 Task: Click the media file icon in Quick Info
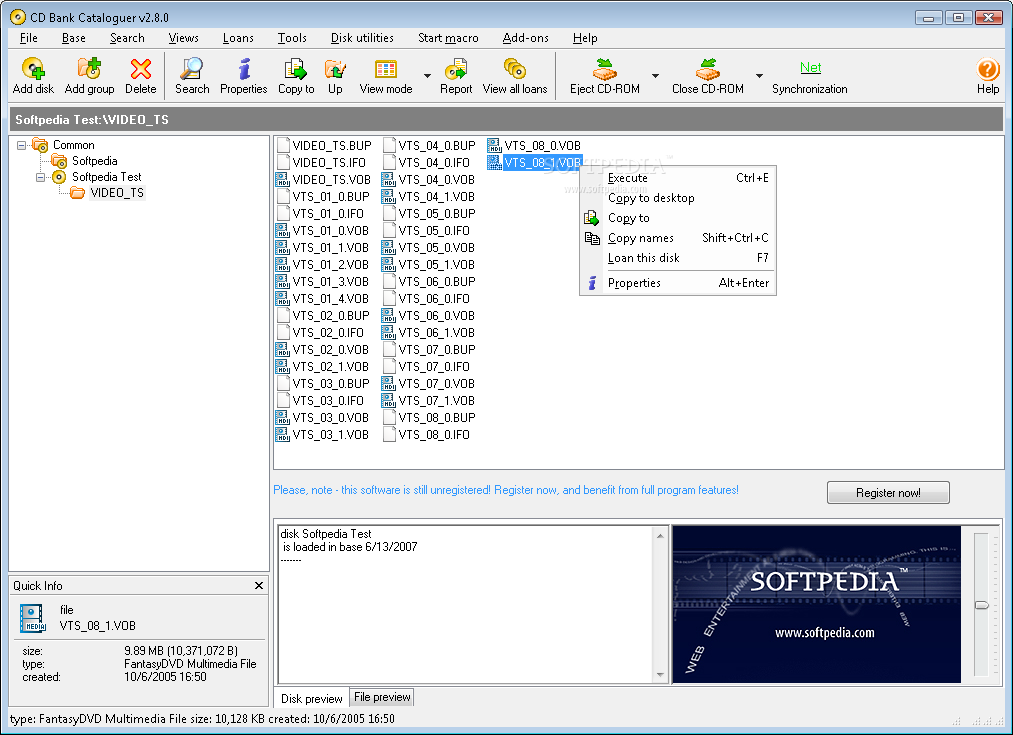pyautogui.click(x=33, y=618)
